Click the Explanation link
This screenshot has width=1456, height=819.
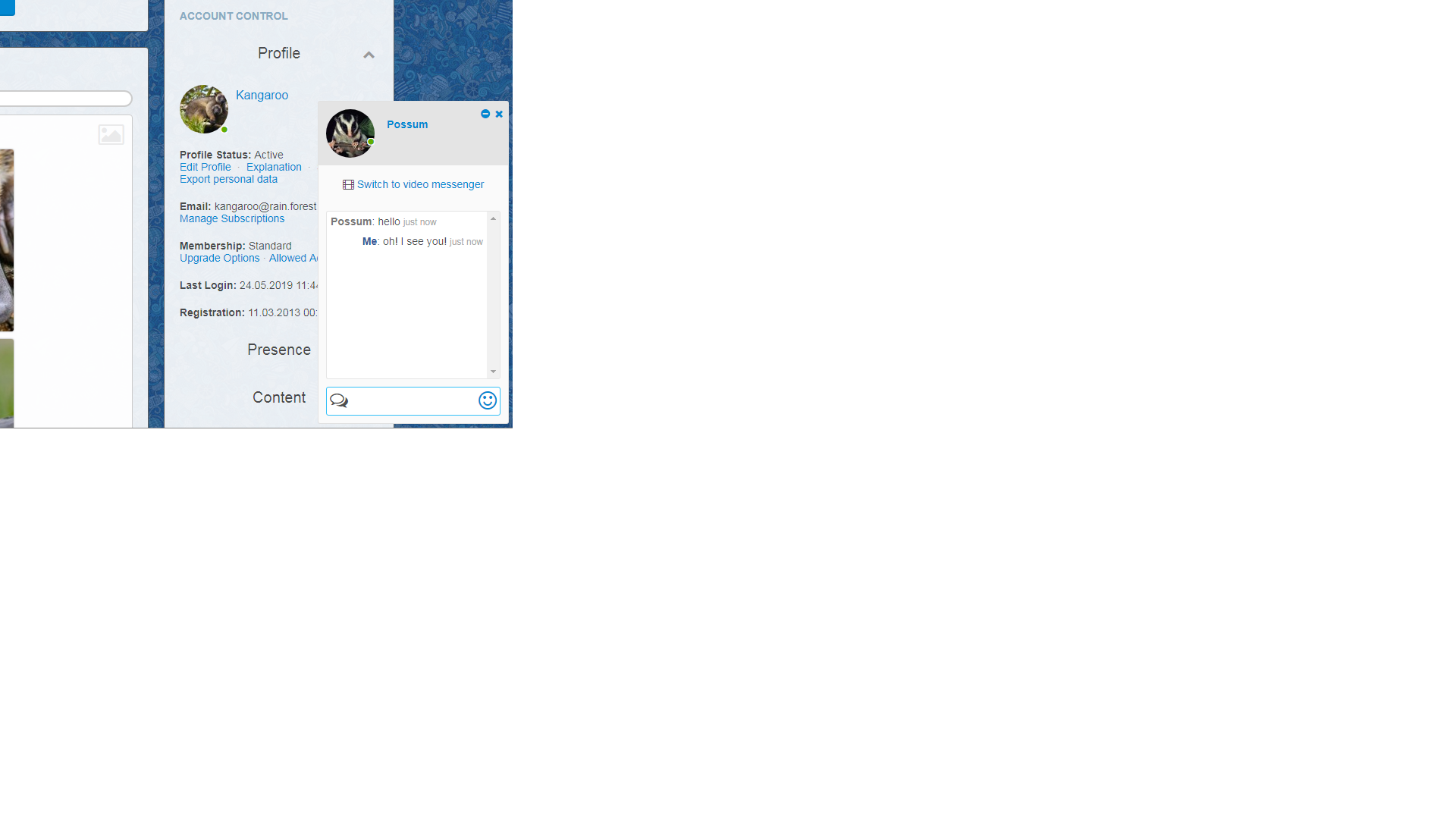274,167
